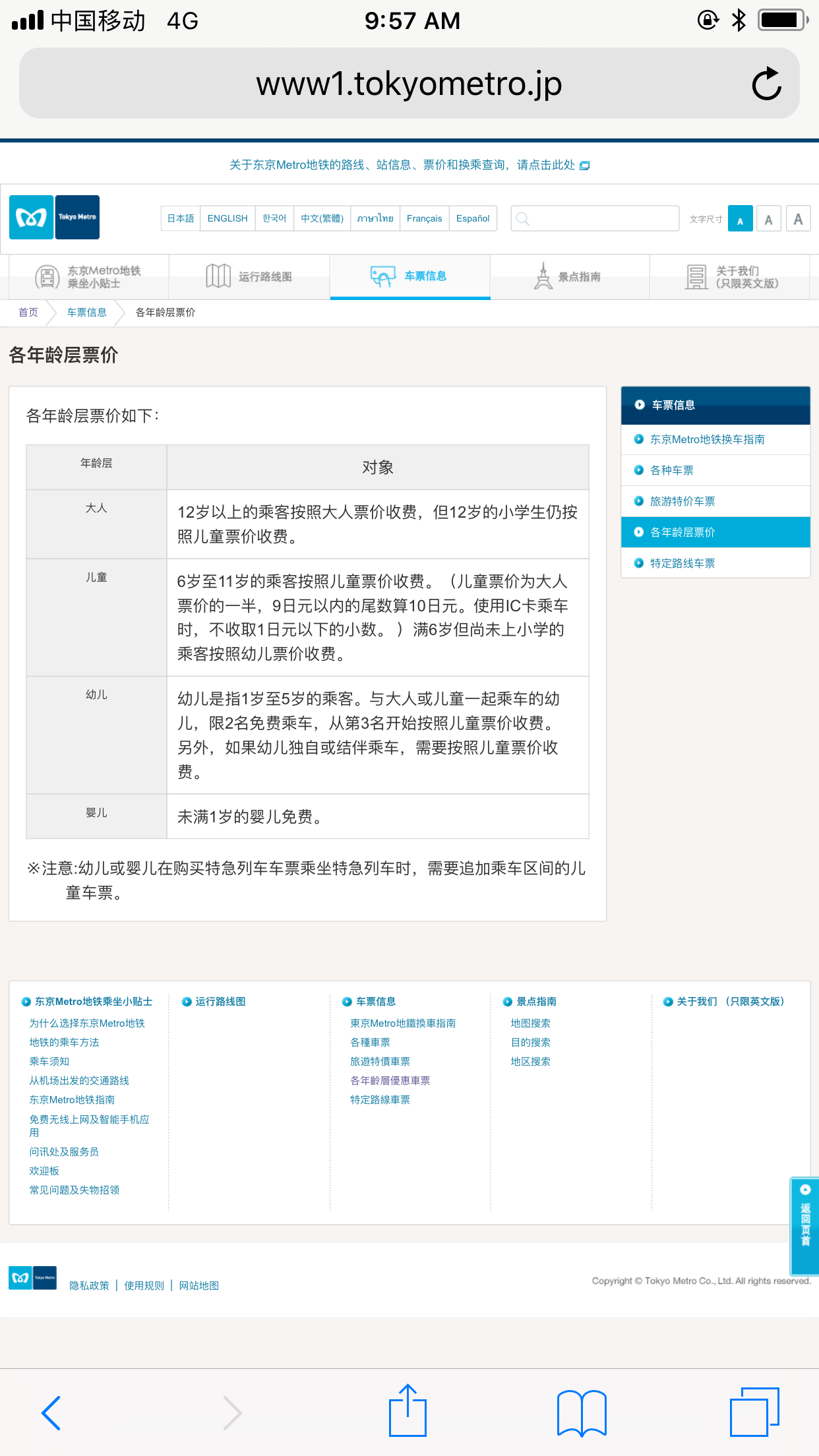Select the small text size option
819x1456 pixels.
(740, 220)
